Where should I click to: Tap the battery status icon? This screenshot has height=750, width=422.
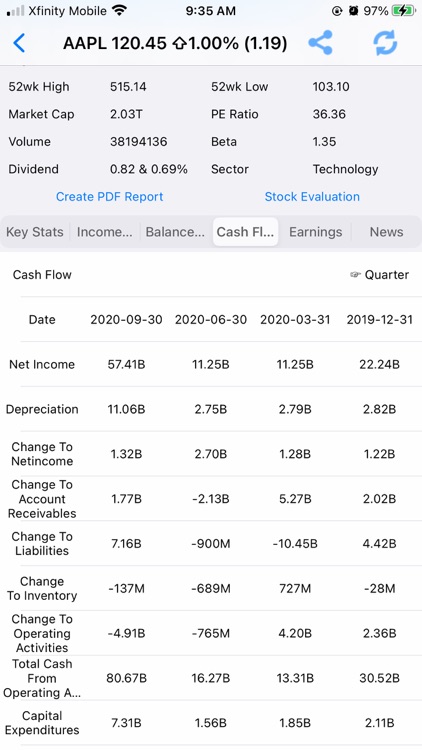pos(403,11)
